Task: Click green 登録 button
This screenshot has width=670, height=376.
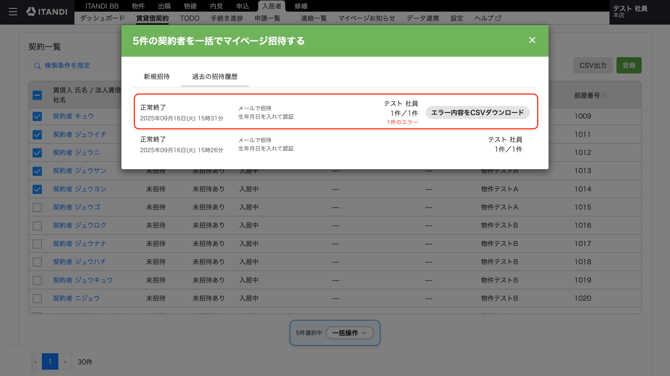Action: pos(629,65)
